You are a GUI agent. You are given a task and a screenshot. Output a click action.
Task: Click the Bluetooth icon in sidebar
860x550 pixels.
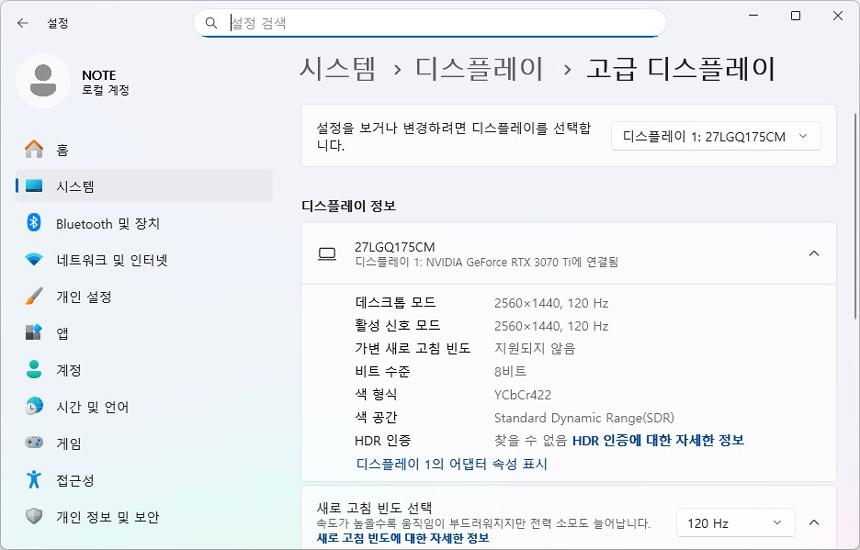point(34,223)
